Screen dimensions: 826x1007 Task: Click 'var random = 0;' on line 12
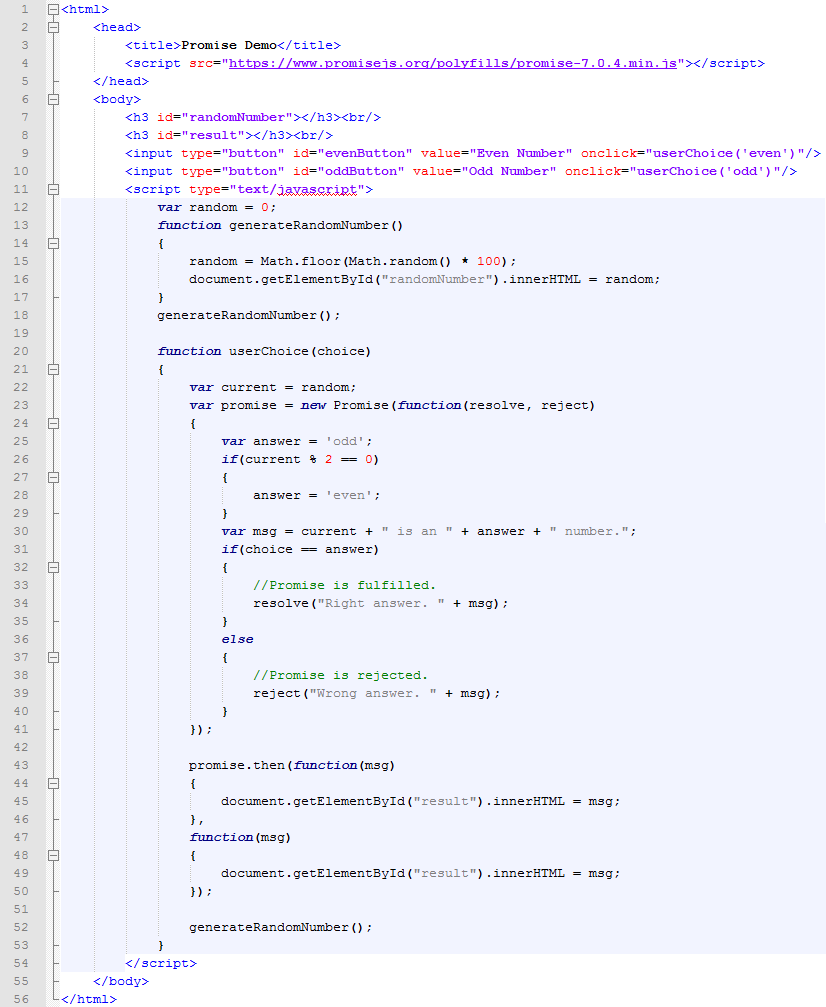[217, 207]
